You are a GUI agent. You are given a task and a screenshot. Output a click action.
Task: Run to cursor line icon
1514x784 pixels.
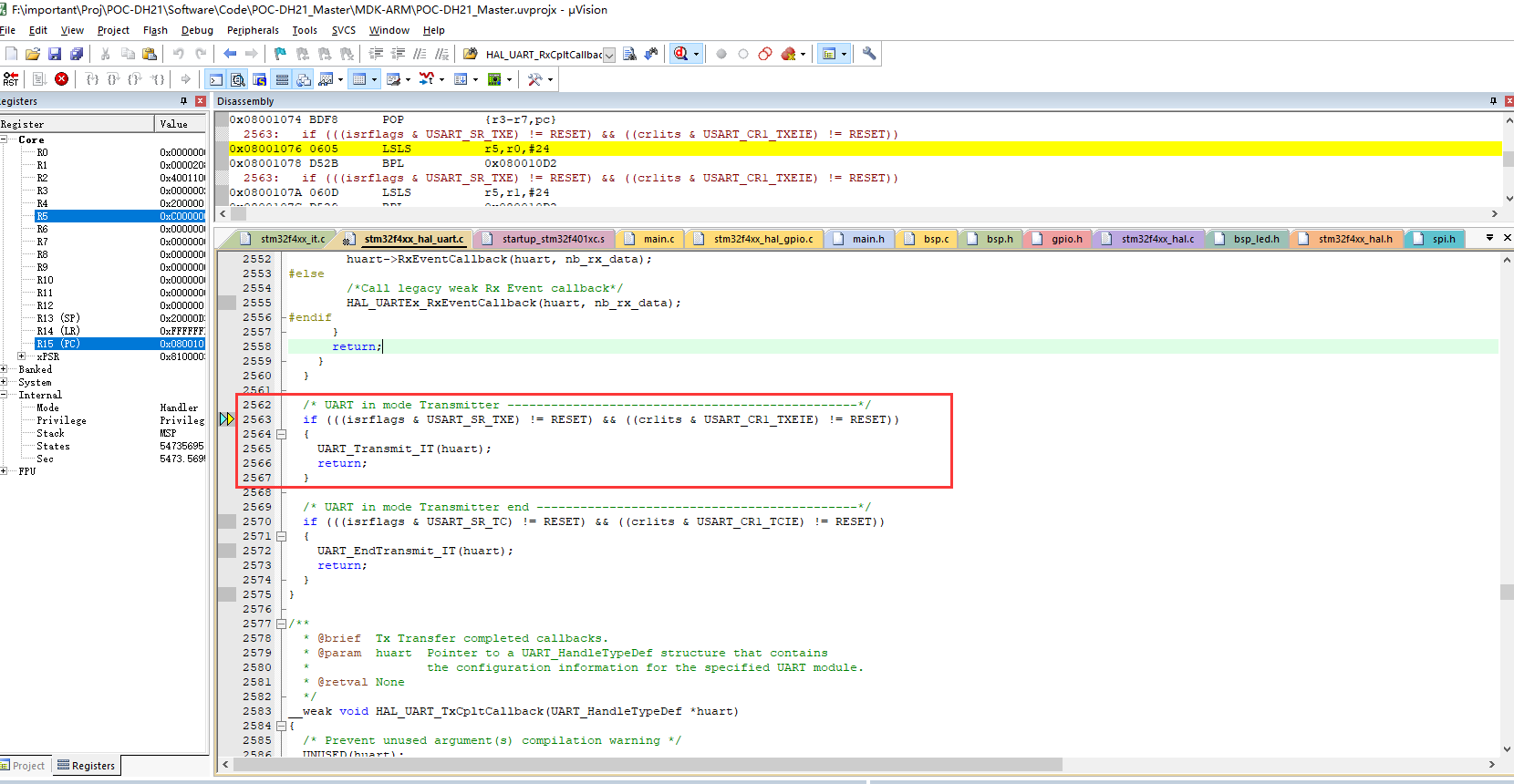tap(157, 79)
